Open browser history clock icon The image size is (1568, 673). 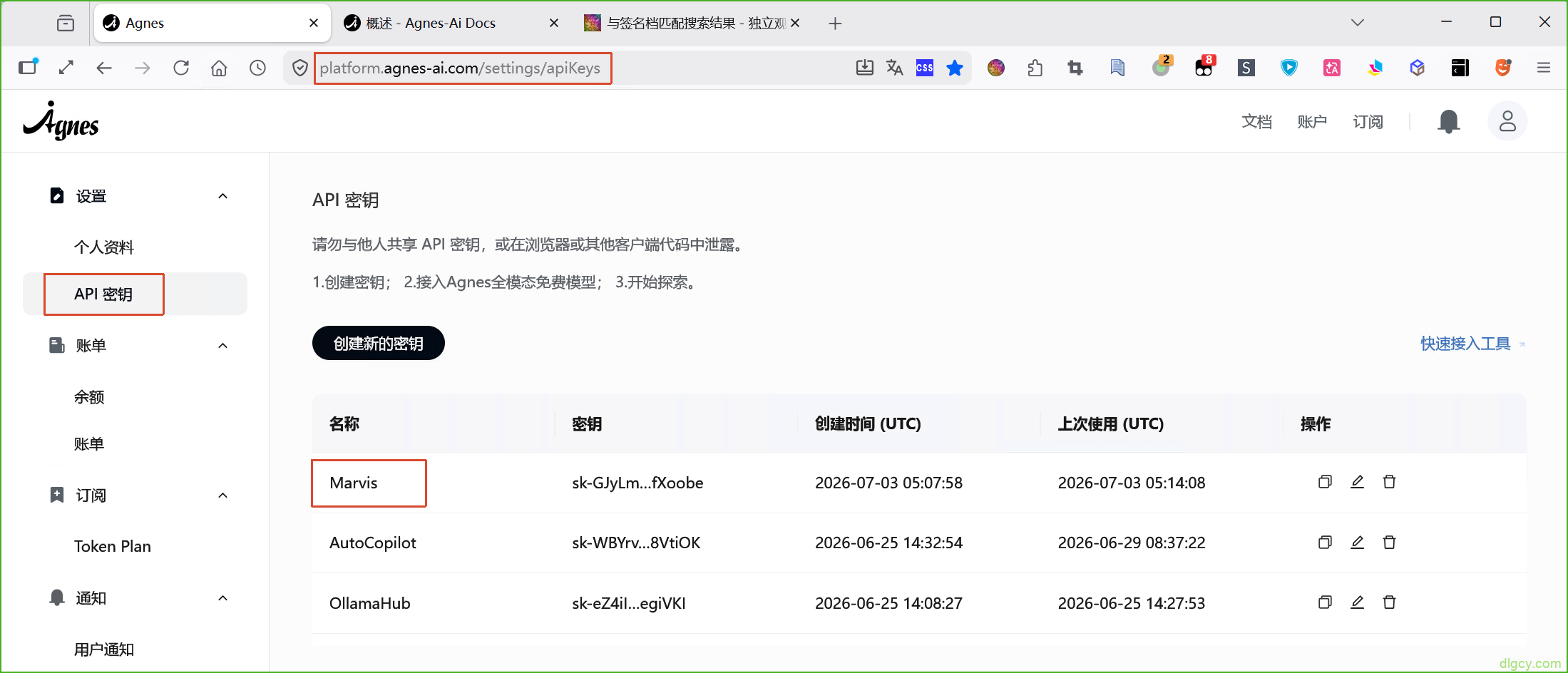(x=257, y=68)
